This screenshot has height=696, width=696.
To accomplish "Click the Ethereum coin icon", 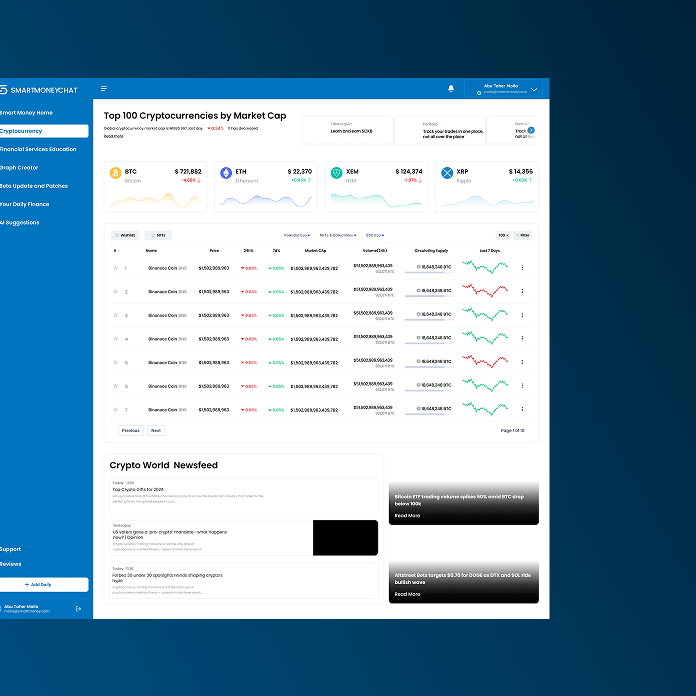I will tap(226, 173).
